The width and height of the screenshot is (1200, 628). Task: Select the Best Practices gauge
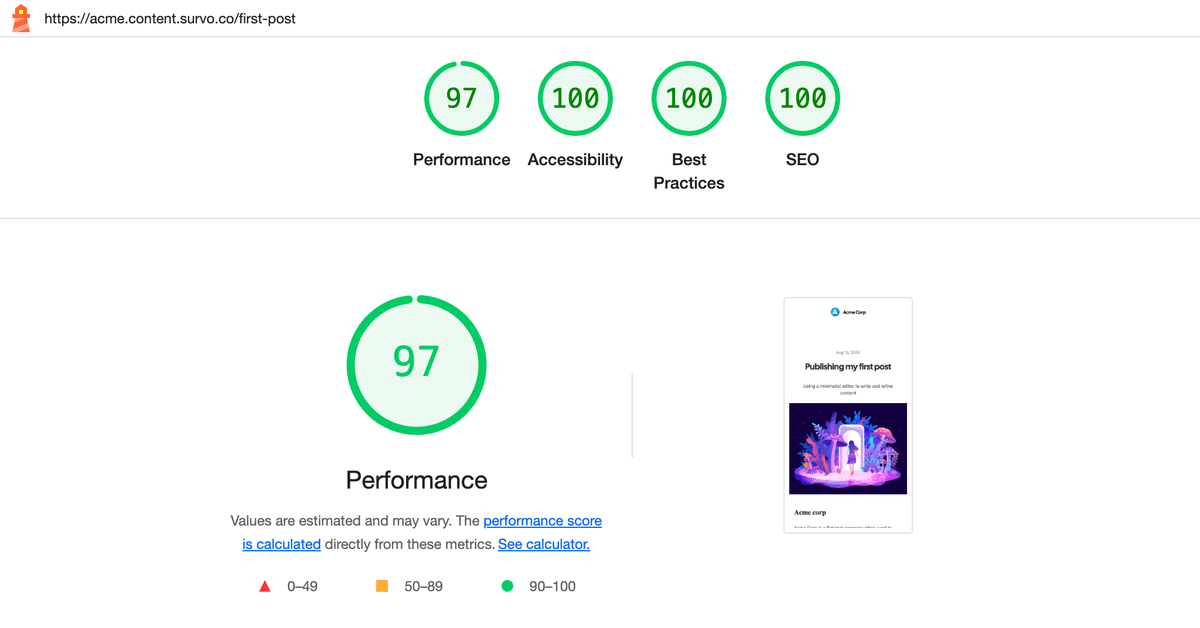(689, 98)
